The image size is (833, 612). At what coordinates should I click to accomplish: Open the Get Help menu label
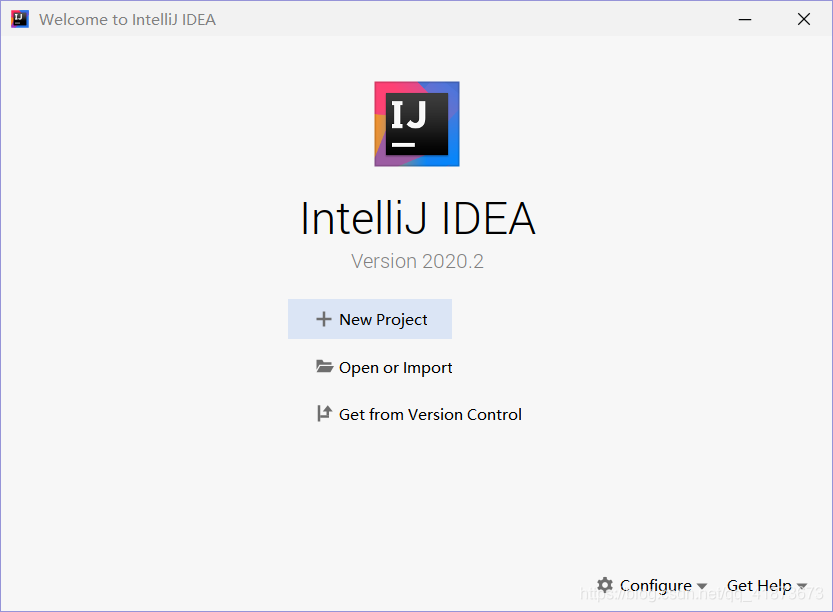coord(759,585)
